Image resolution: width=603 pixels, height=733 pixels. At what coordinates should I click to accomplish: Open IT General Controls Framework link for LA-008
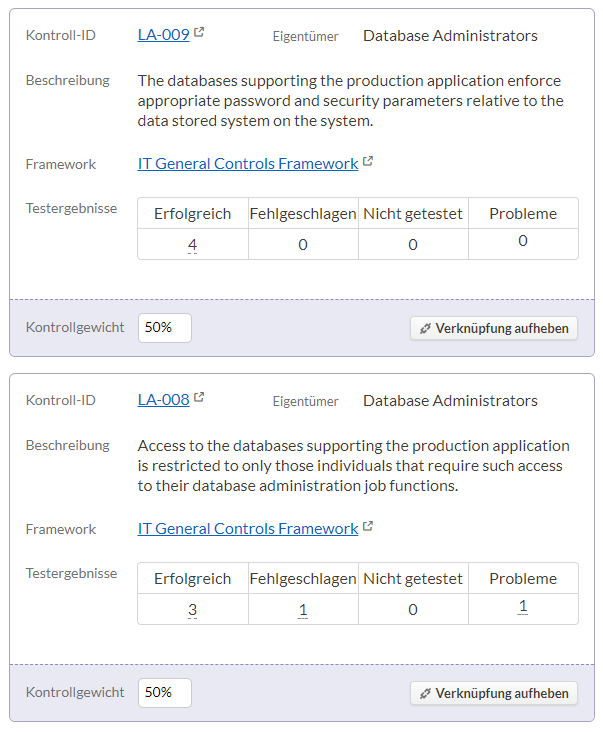(248, 529)
